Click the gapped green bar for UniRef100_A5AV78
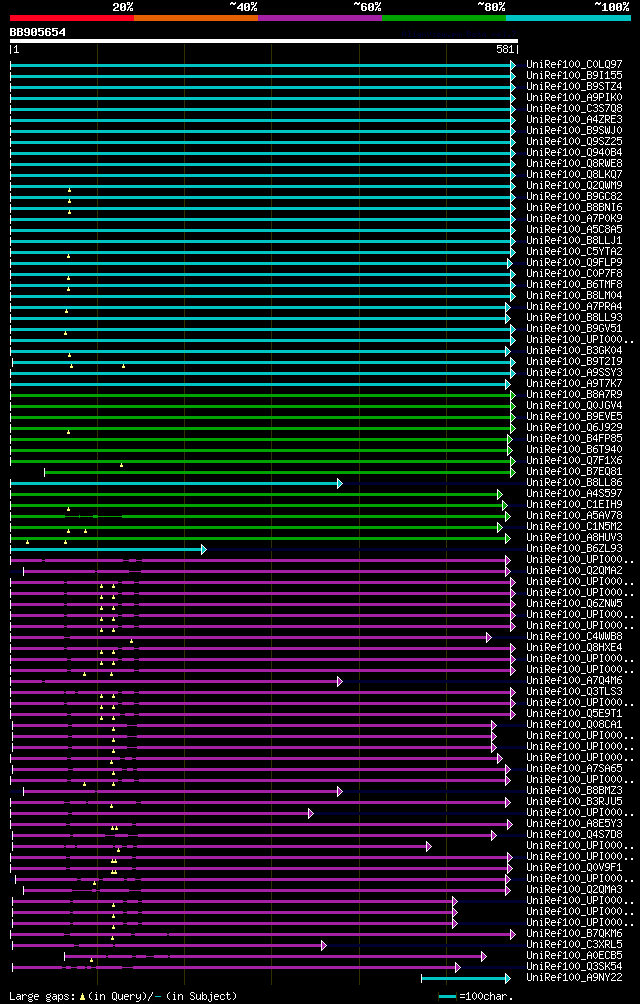Image resolution: width=640 pixels, height=1004 pixels. point(260,515)
